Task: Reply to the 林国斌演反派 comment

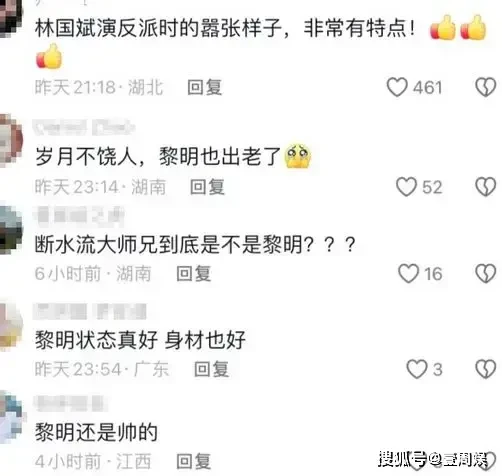Action: point(204,88)
